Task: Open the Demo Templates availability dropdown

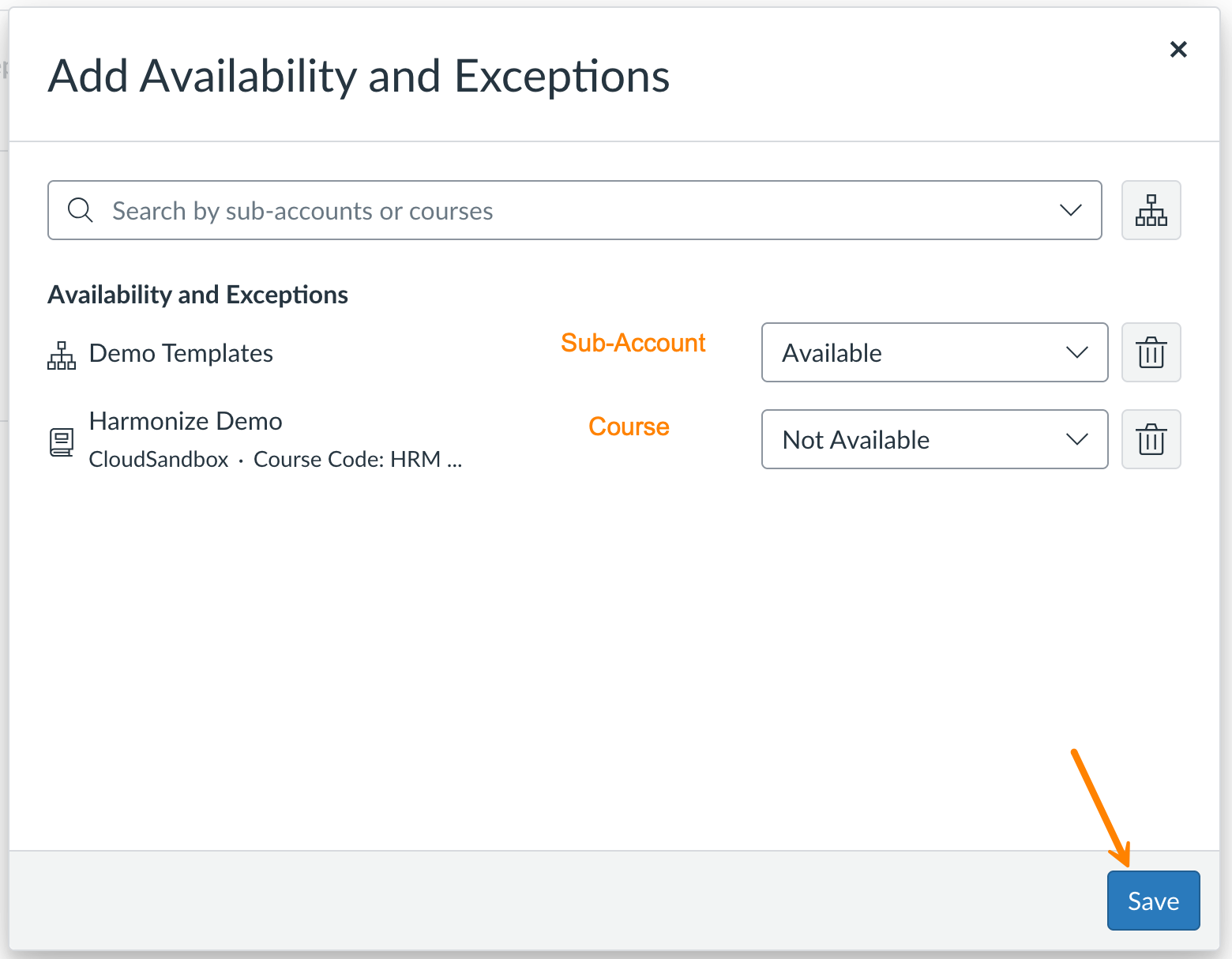Action: pos(935,352)
